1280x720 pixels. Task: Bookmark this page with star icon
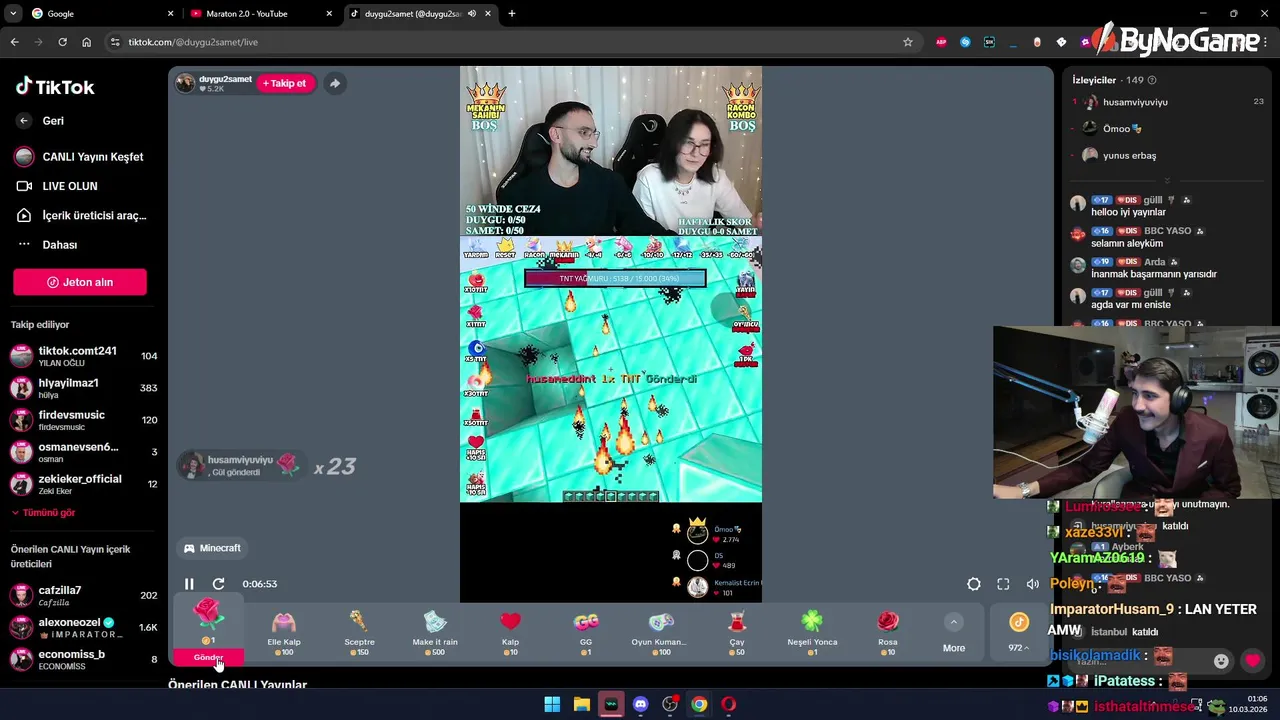pos(908,42)
